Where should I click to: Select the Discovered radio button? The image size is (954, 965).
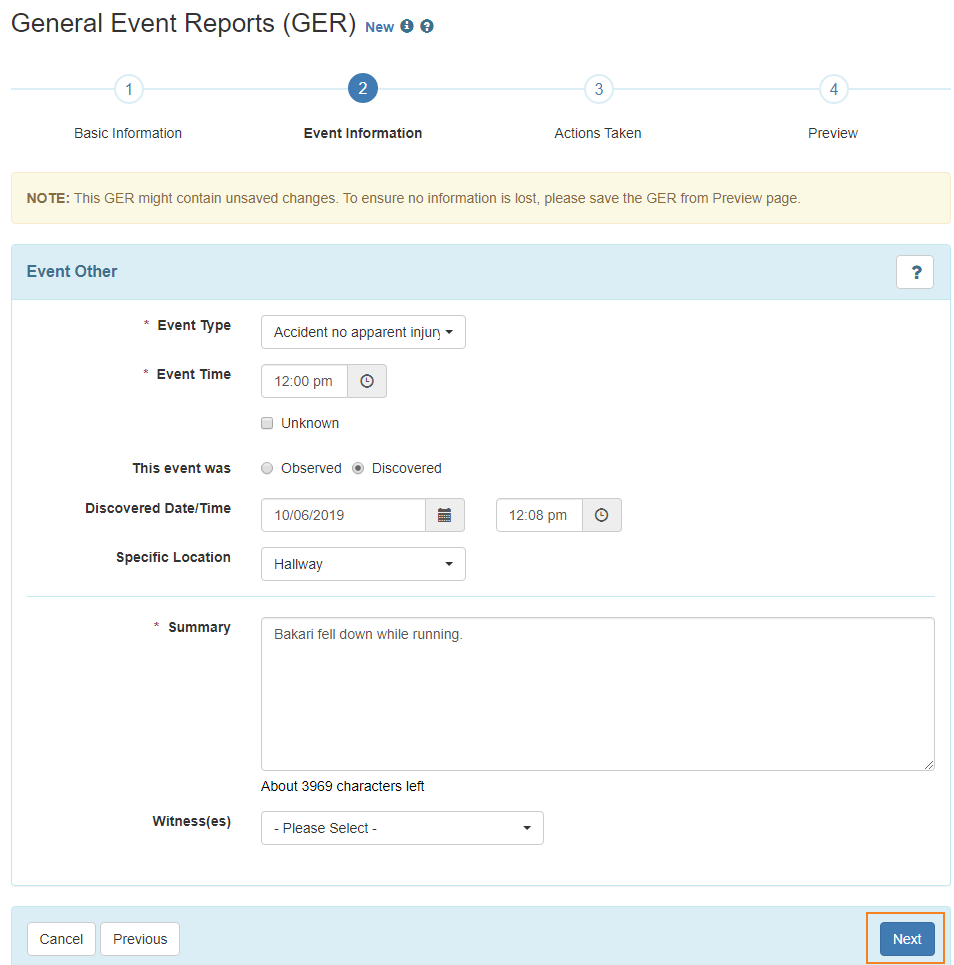click(358, 468)
